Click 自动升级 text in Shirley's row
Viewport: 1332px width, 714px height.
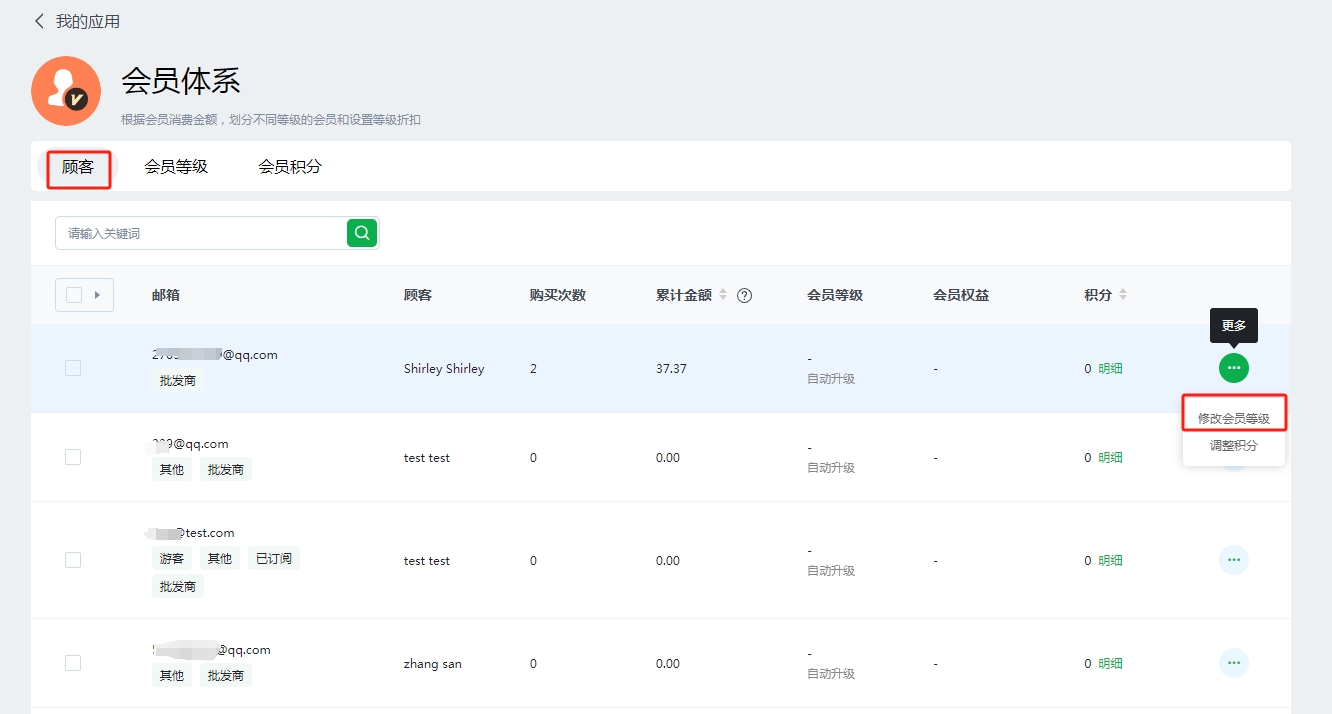pyautogui.click(x=831, y=379)
